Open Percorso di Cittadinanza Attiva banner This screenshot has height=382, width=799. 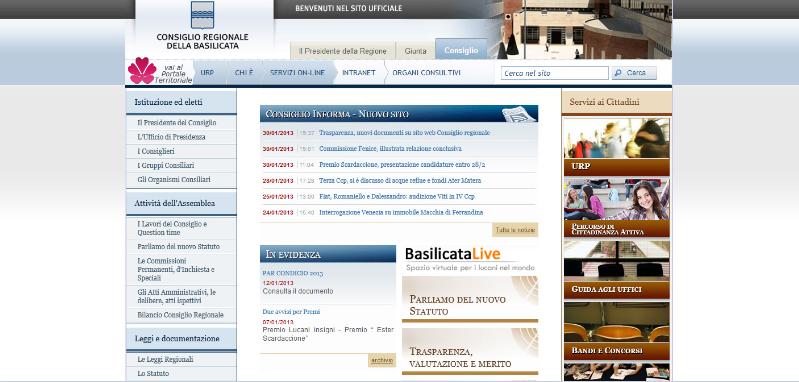(617, 207)
